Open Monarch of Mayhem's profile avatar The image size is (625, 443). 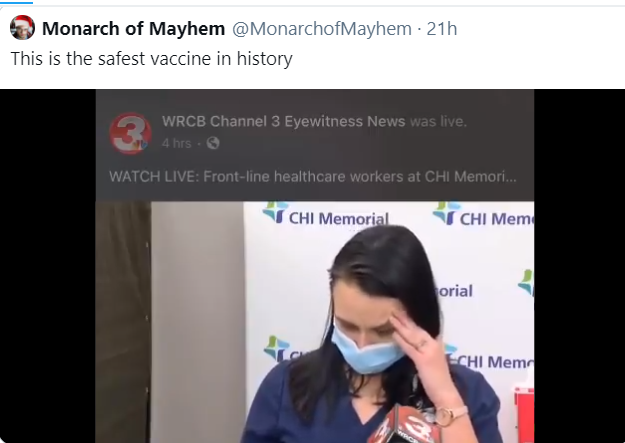click(x=22, y=28)
